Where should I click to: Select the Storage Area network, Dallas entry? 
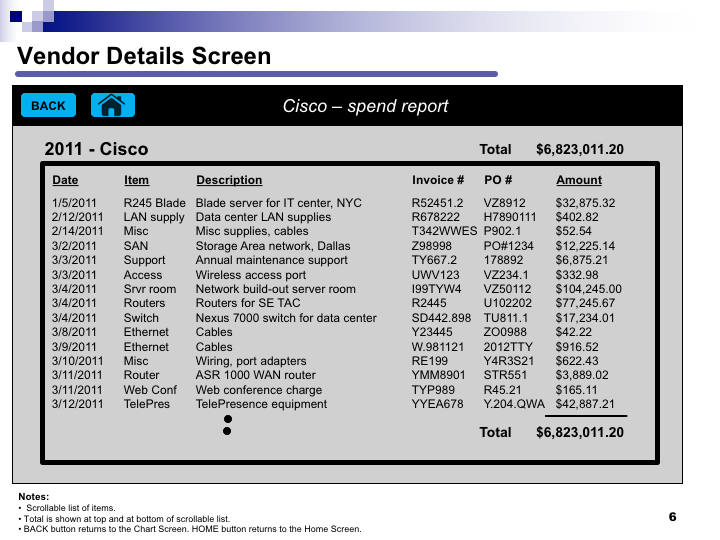click(272, 246)
